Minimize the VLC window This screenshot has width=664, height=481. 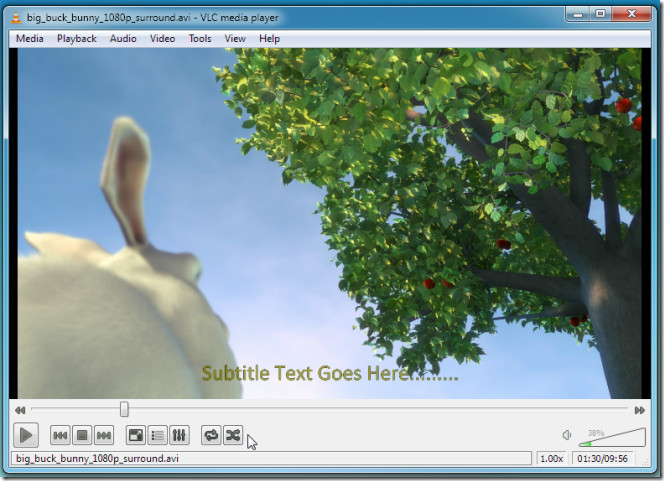(x=578, y=14)
